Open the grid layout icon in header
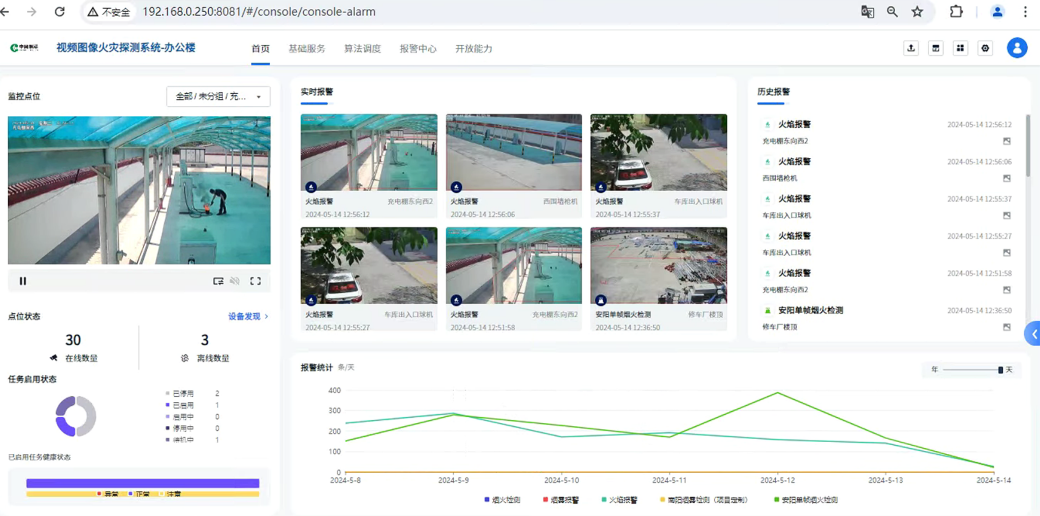 click(x=960, y=48)
